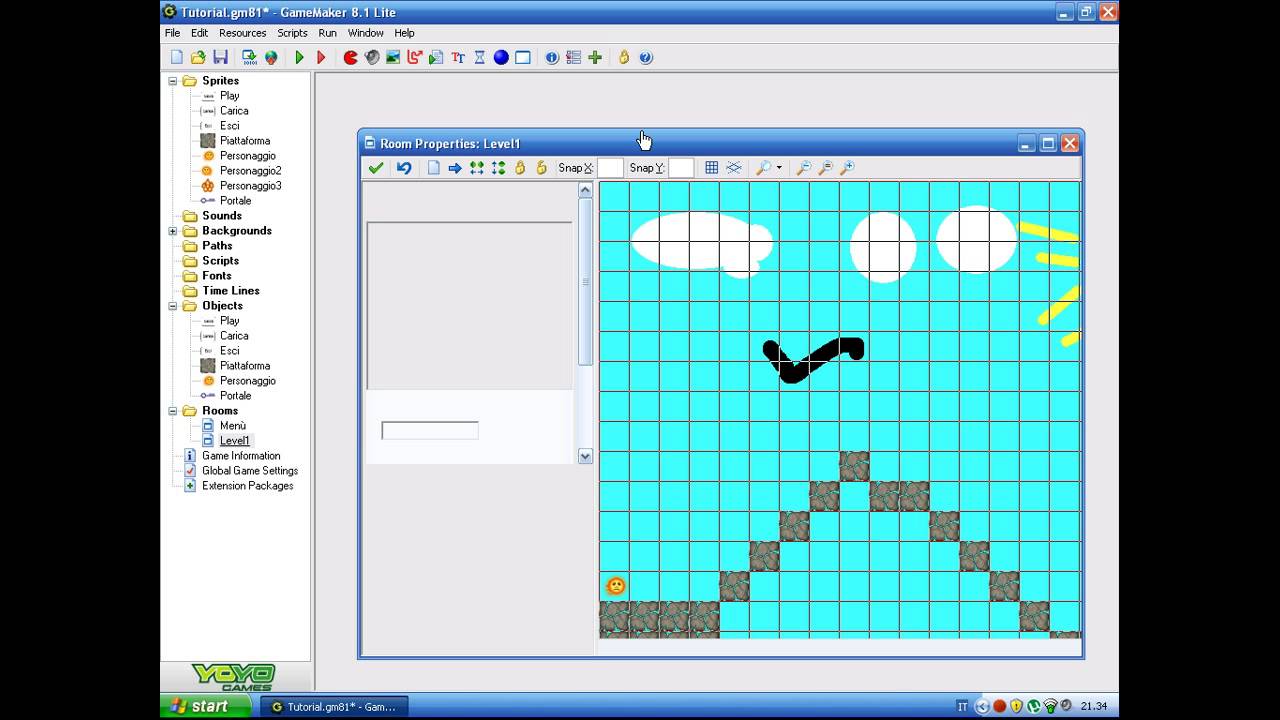Click Create executable toolbar icon
Viewport: 1280px width, 720px height.
(249, 58)
